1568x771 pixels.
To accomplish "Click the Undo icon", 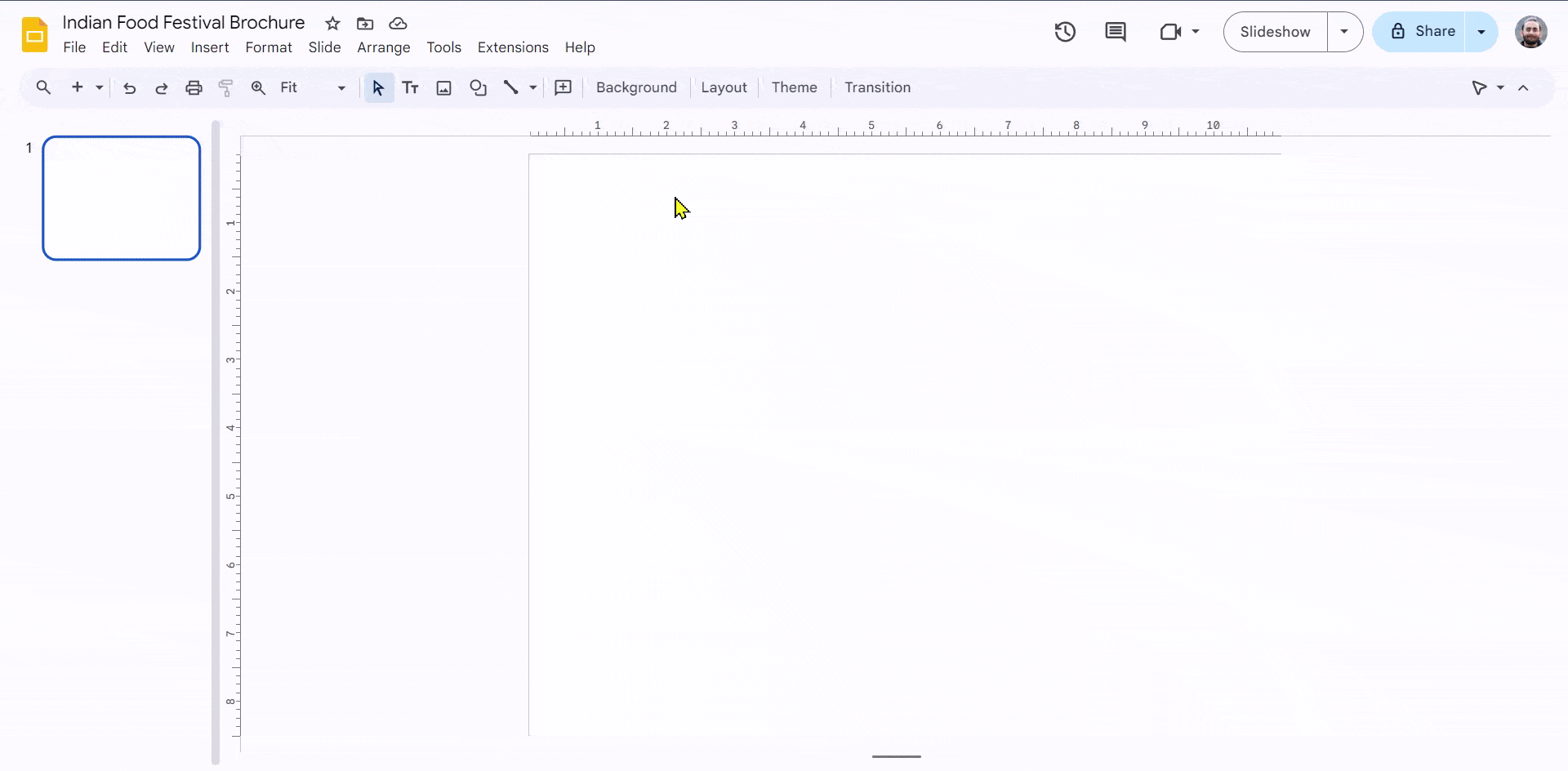I will point(129,87).
